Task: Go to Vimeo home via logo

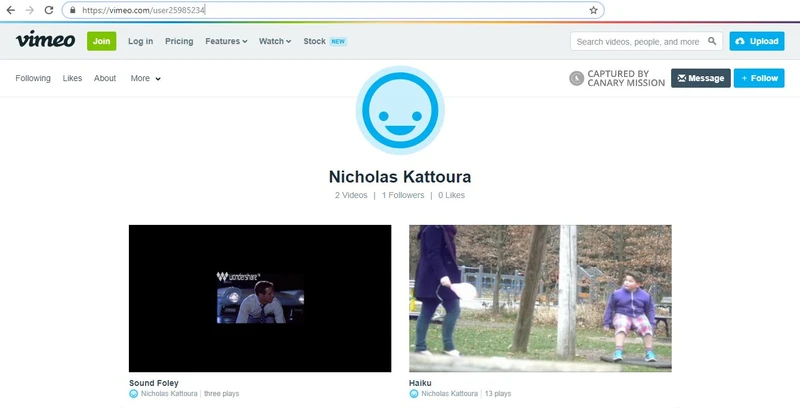Action: coord(45,40)
